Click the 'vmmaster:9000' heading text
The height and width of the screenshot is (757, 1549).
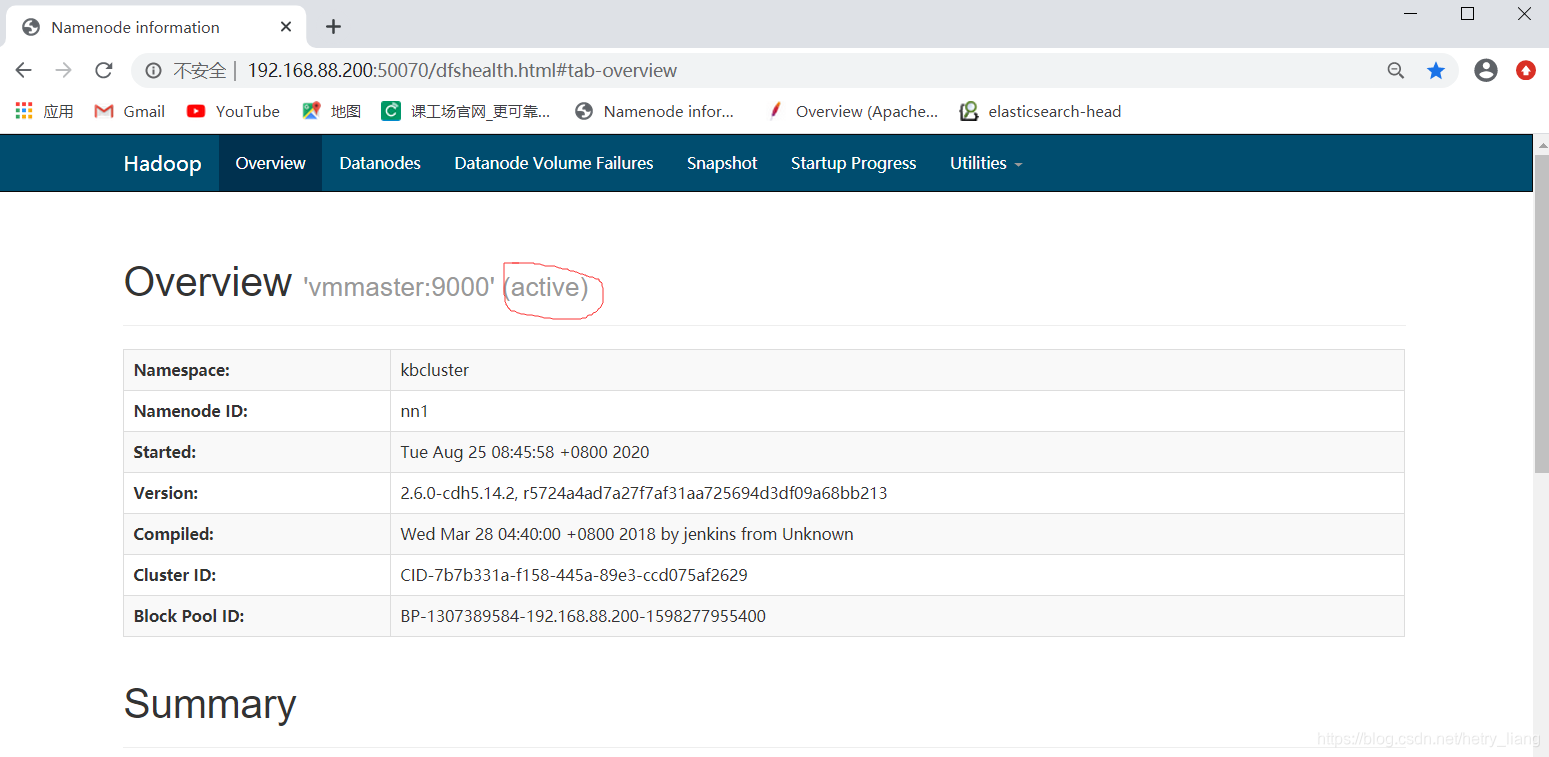[399, 287]
